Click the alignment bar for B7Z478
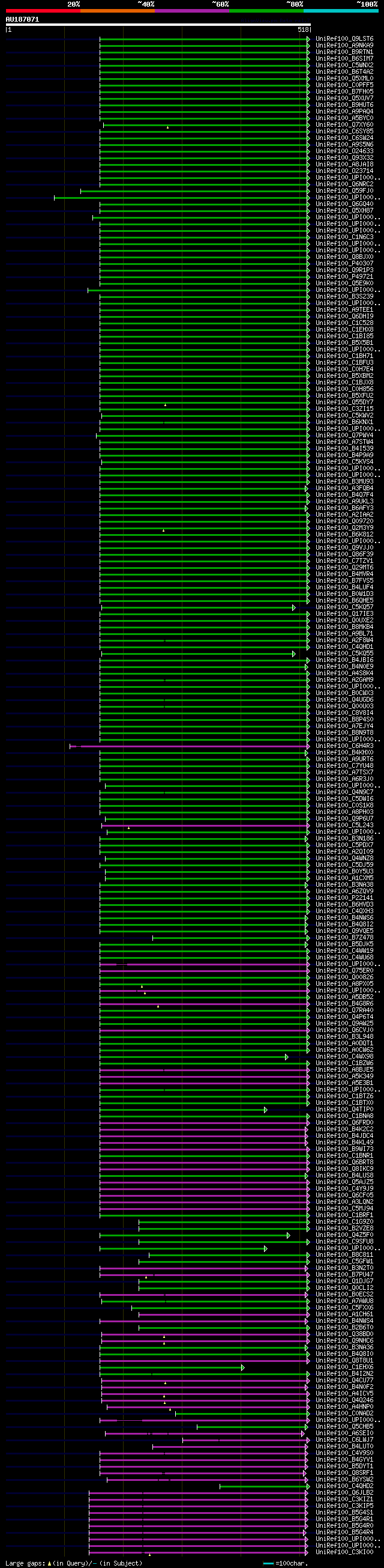The width and height of the screenshot is (384, 1568). click(x=231, y=938)
